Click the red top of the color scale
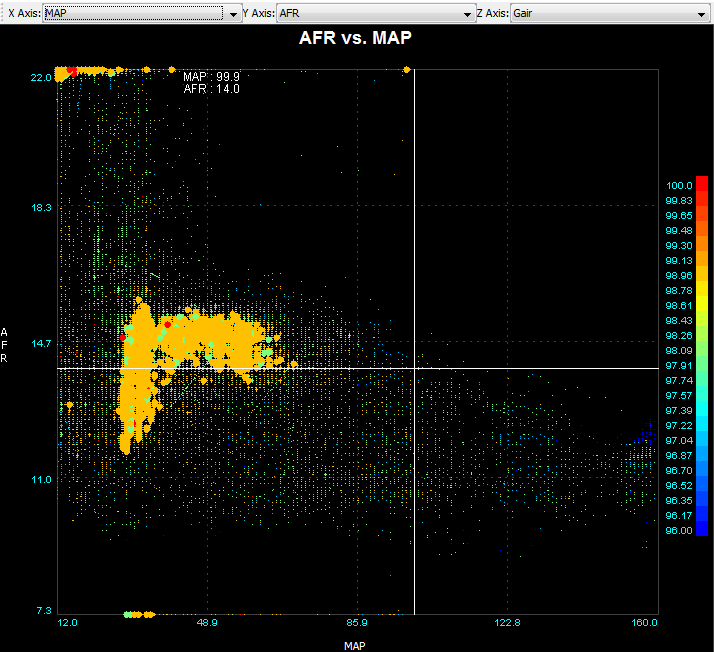Screen dimensions: 714x652 (701, 185)
